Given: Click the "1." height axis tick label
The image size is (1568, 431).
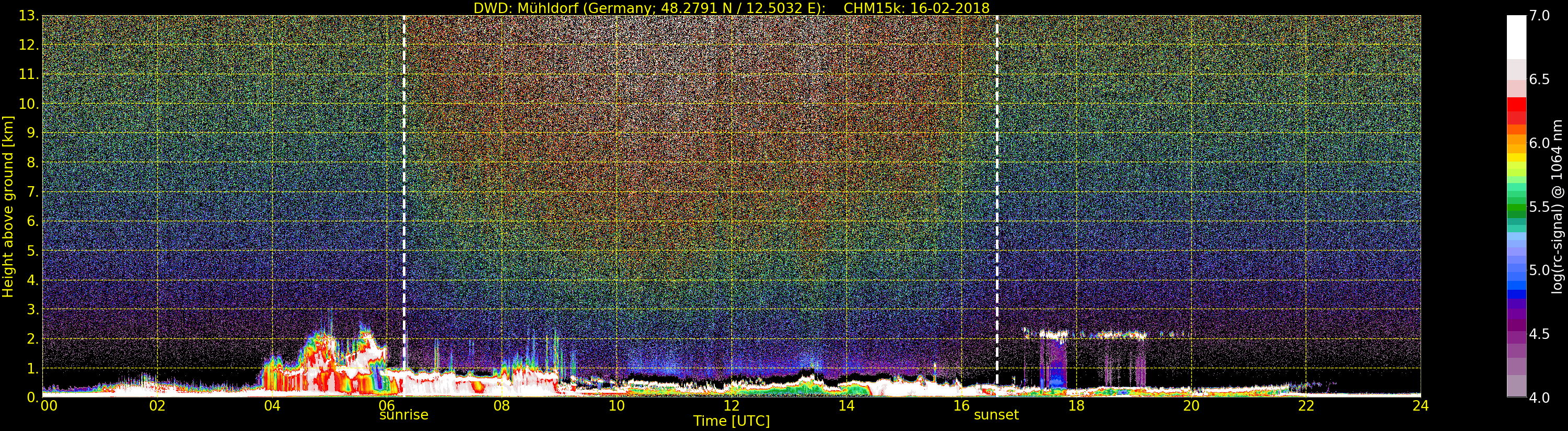Looking at the screenshot, I should [33, 368].
